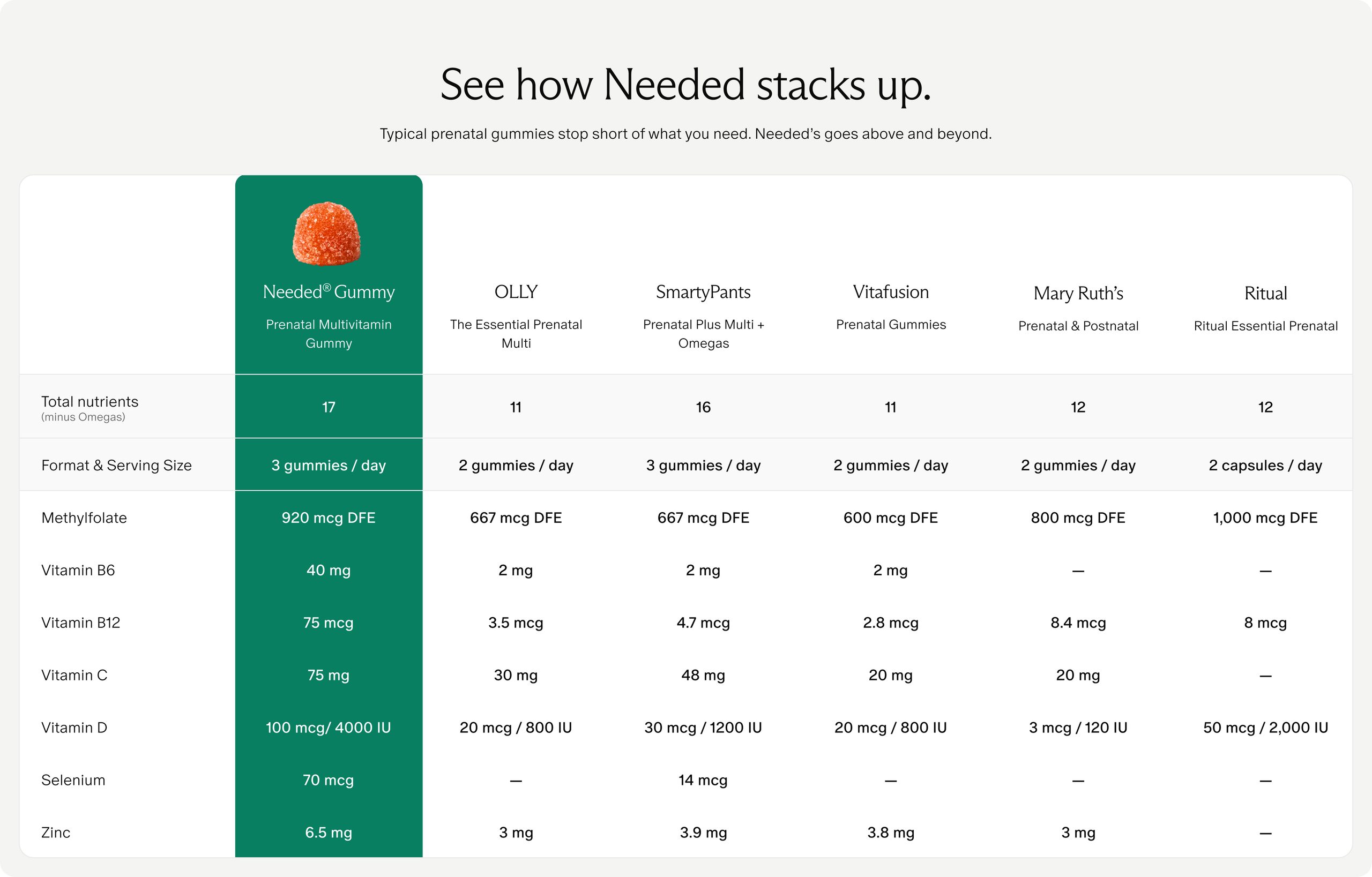
Task: Click "Prenatal Plus Multi + Omegas" subtitle
Action: click(703, 334)
